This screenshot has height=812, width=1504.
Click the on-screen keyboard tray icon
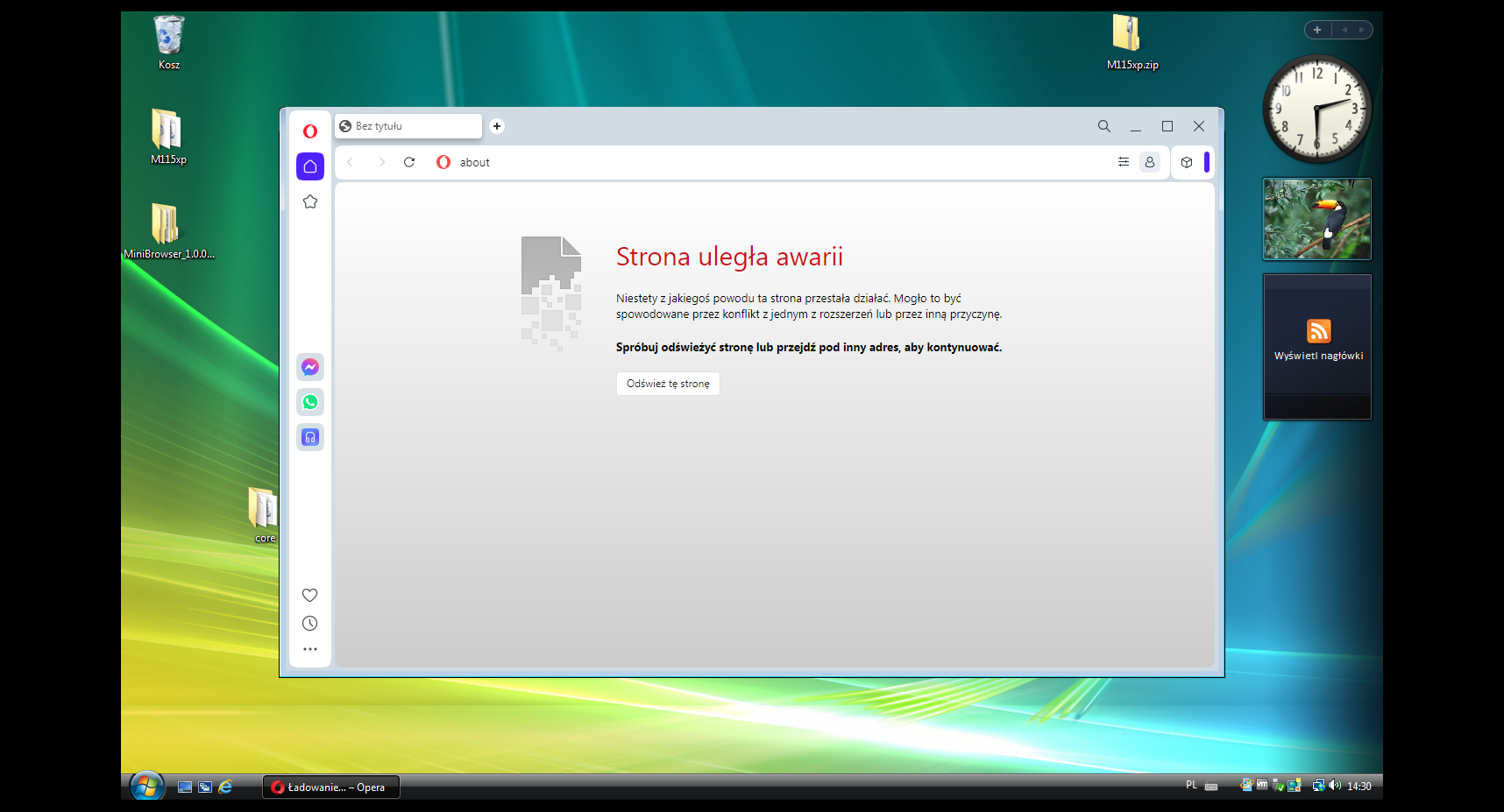click(1211, 786)
